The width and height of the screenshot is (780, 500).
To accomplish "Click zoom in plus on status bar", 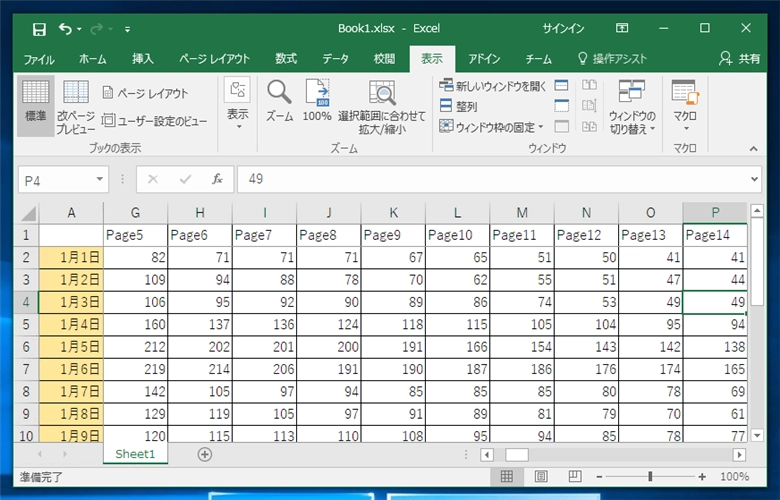I will click(702, 477).
